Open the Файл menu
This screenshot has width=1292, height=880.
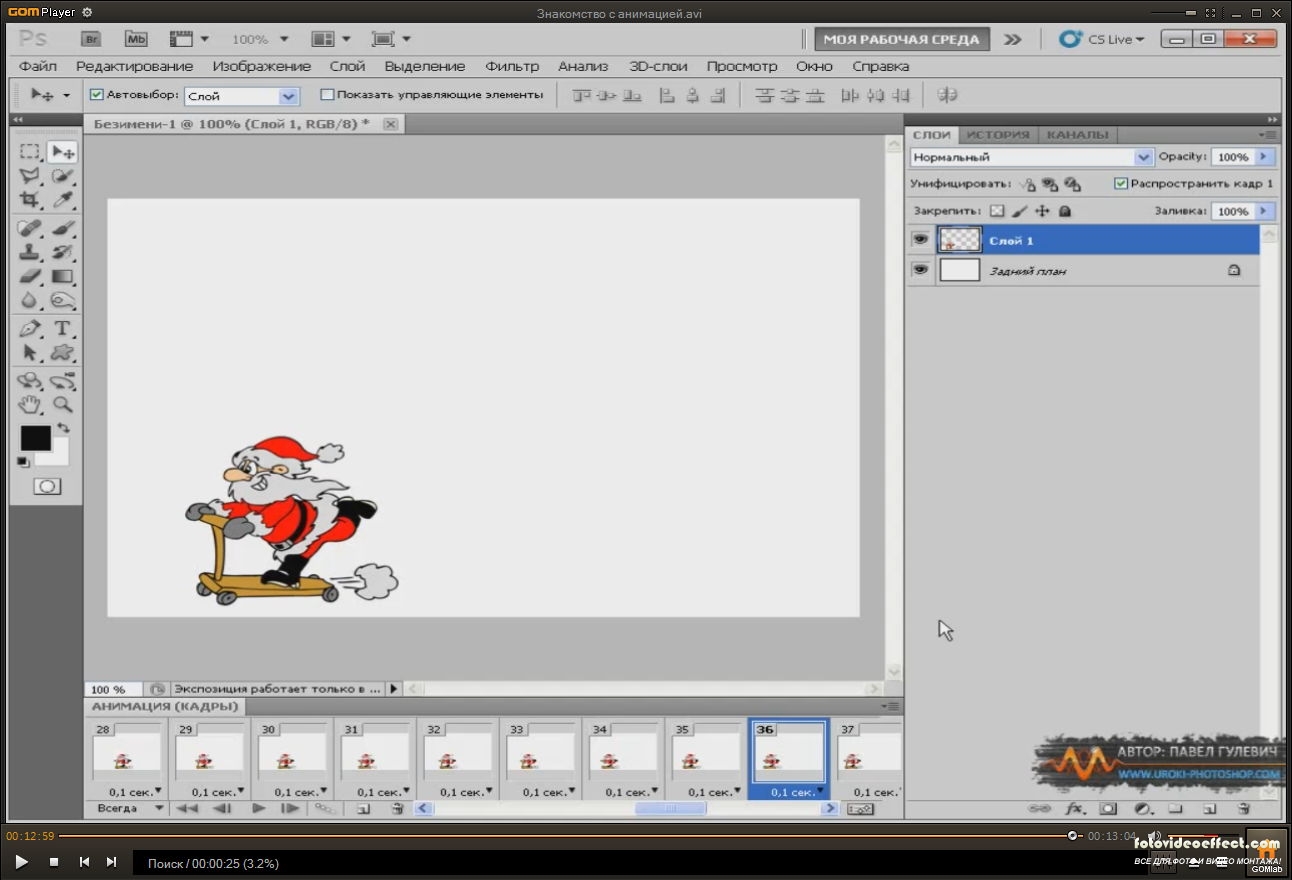(x=38, y=66)
